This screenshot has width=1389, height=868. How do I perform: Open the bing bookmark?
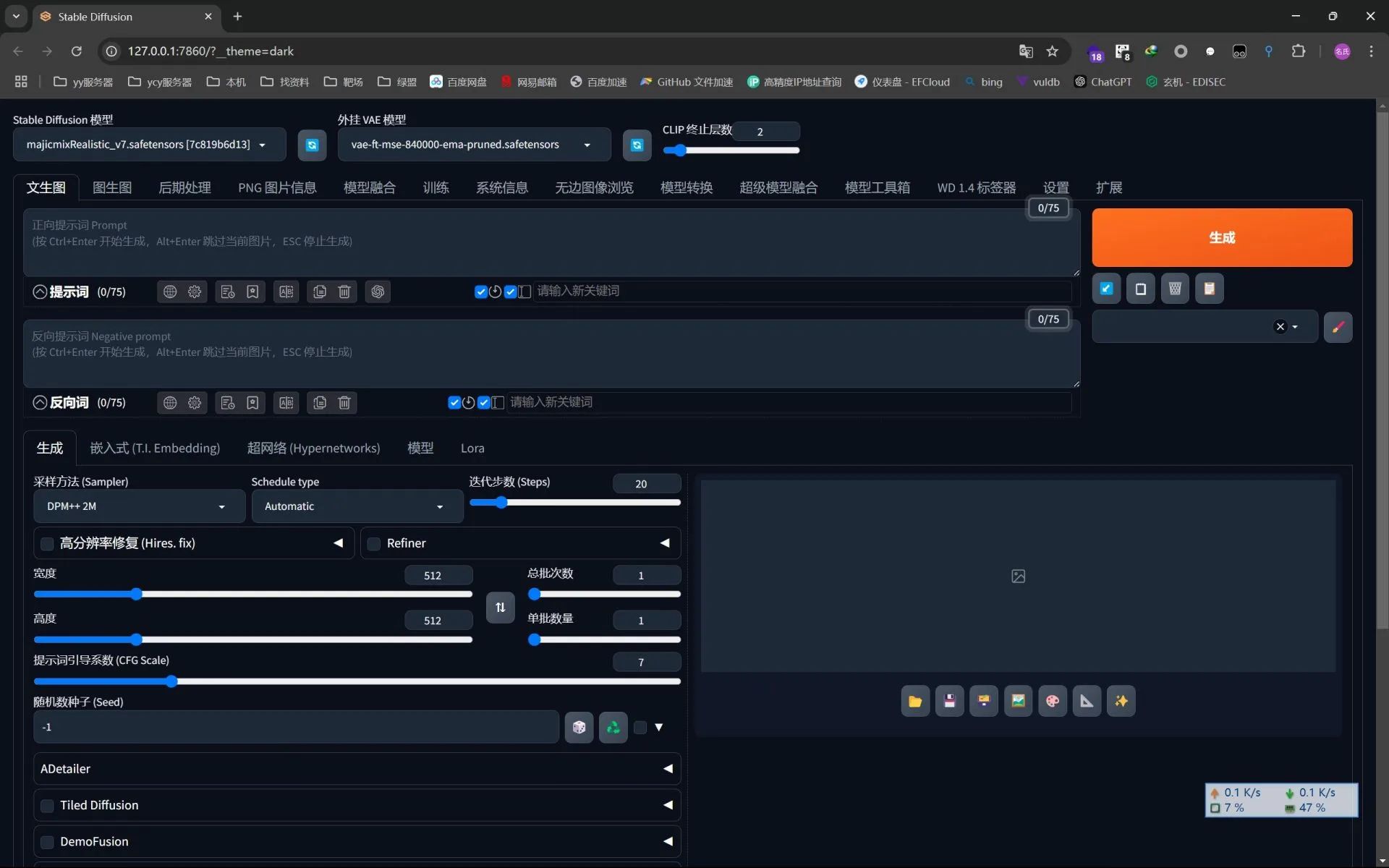click(x=984, y=82)
